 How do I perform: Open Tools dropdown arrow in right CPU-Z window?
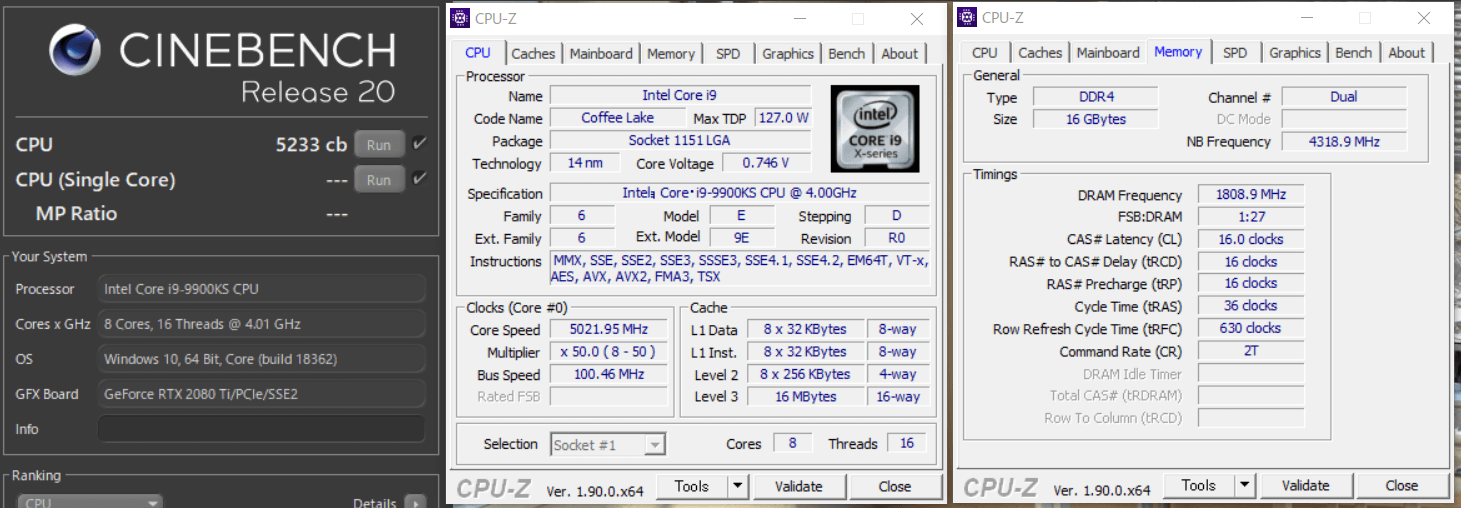tap(1244, 486)
